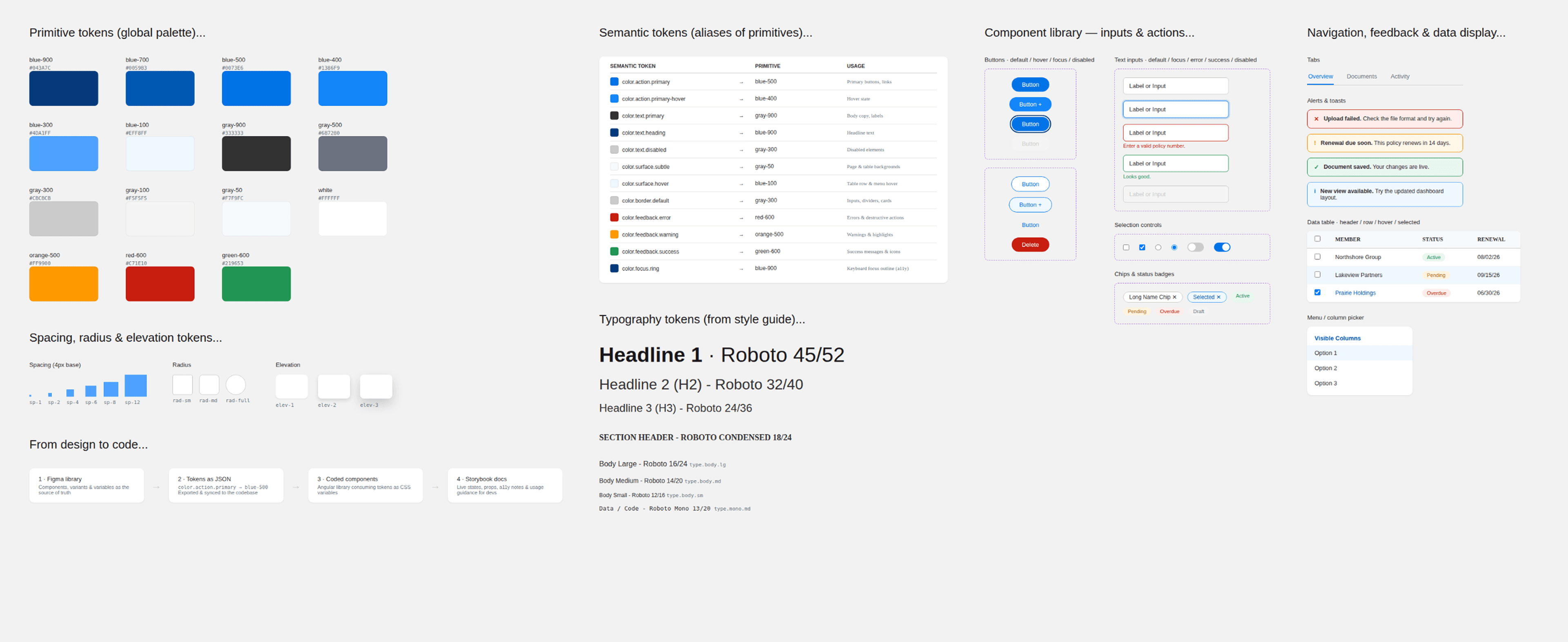Open the Documents tab
This screenshot has width=1568, height=642.
click(x=1361, y=77)
